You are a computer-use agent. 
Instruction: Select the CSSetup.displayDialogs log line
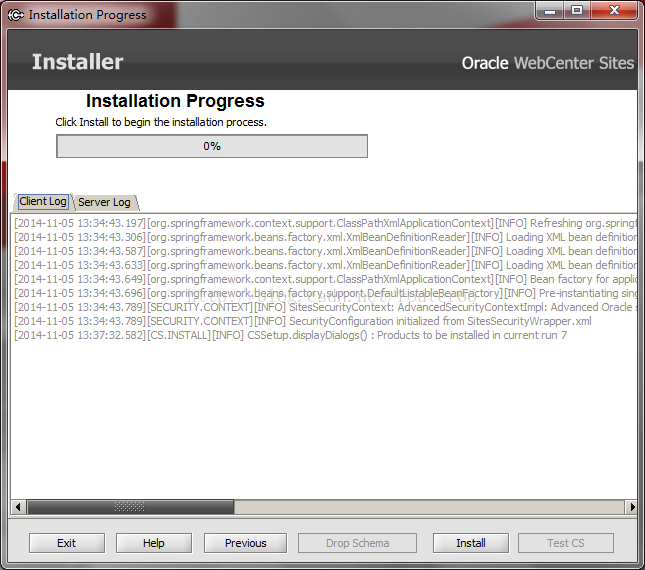tap(290, 335)
